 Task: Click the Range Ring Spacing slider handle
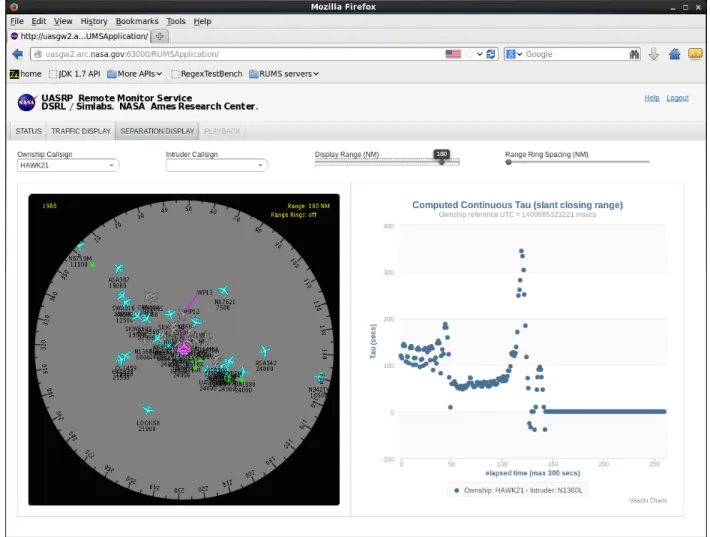coord(509,162)
